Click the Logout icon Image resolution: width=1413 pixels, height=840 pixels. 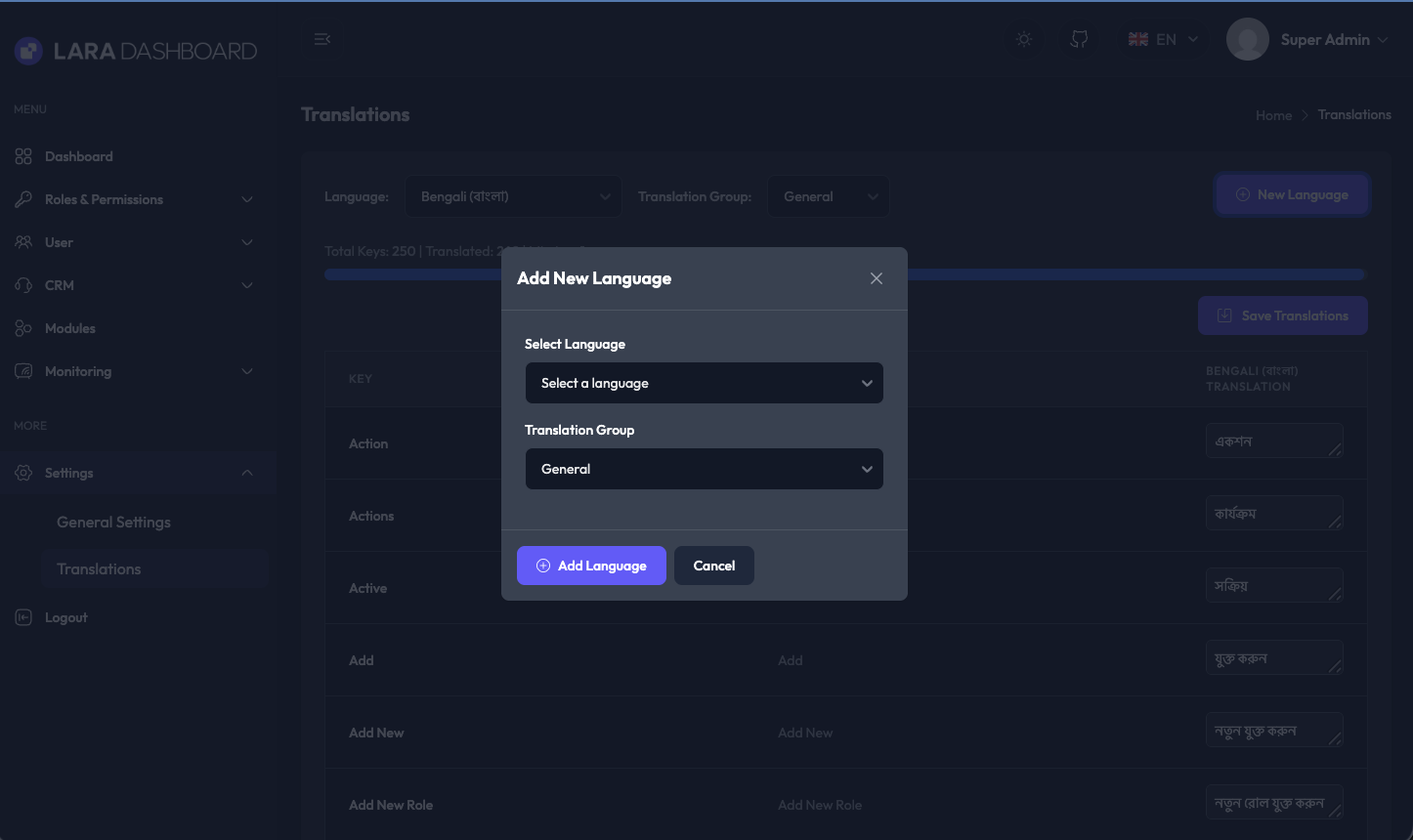coord(23,617)
